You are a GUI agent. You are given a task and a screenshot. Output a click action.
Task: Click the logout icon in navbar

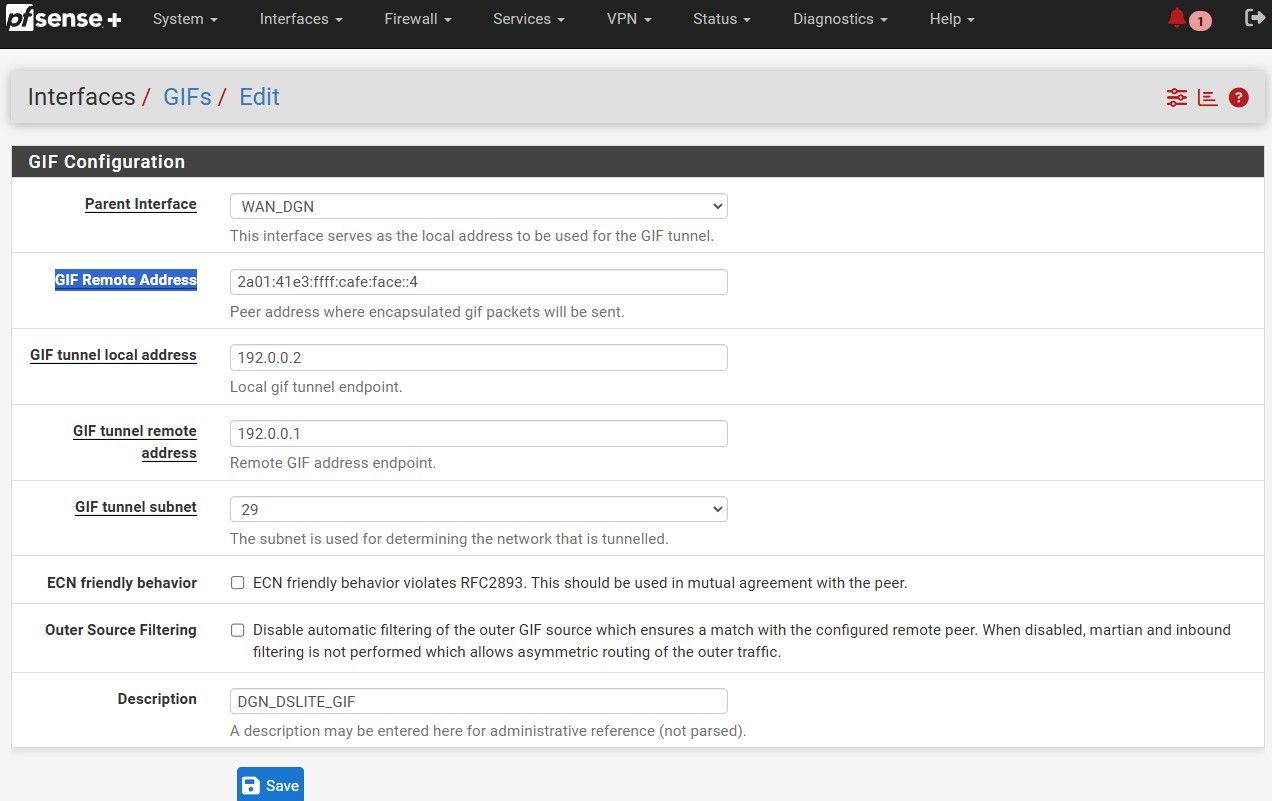(1253, 18)
